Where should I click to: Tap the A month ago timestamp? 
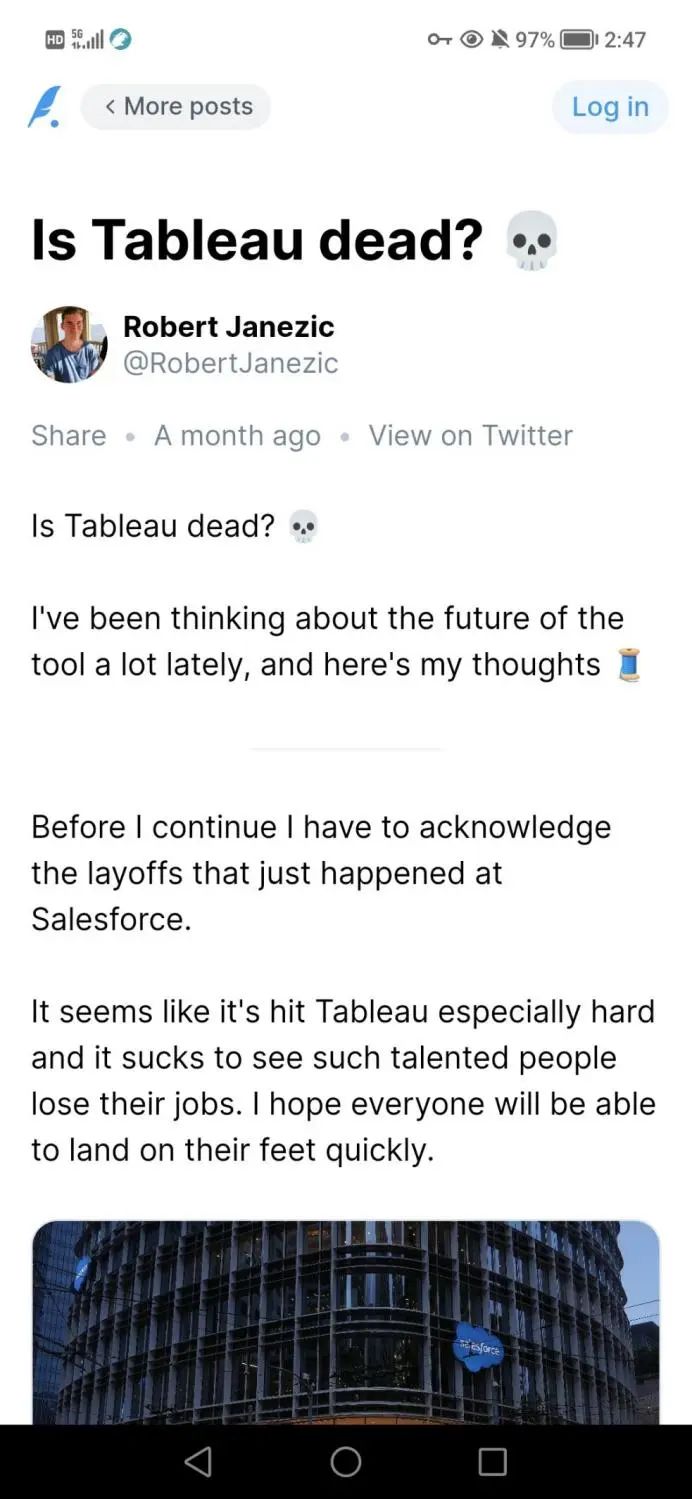(x=237, y=436)
